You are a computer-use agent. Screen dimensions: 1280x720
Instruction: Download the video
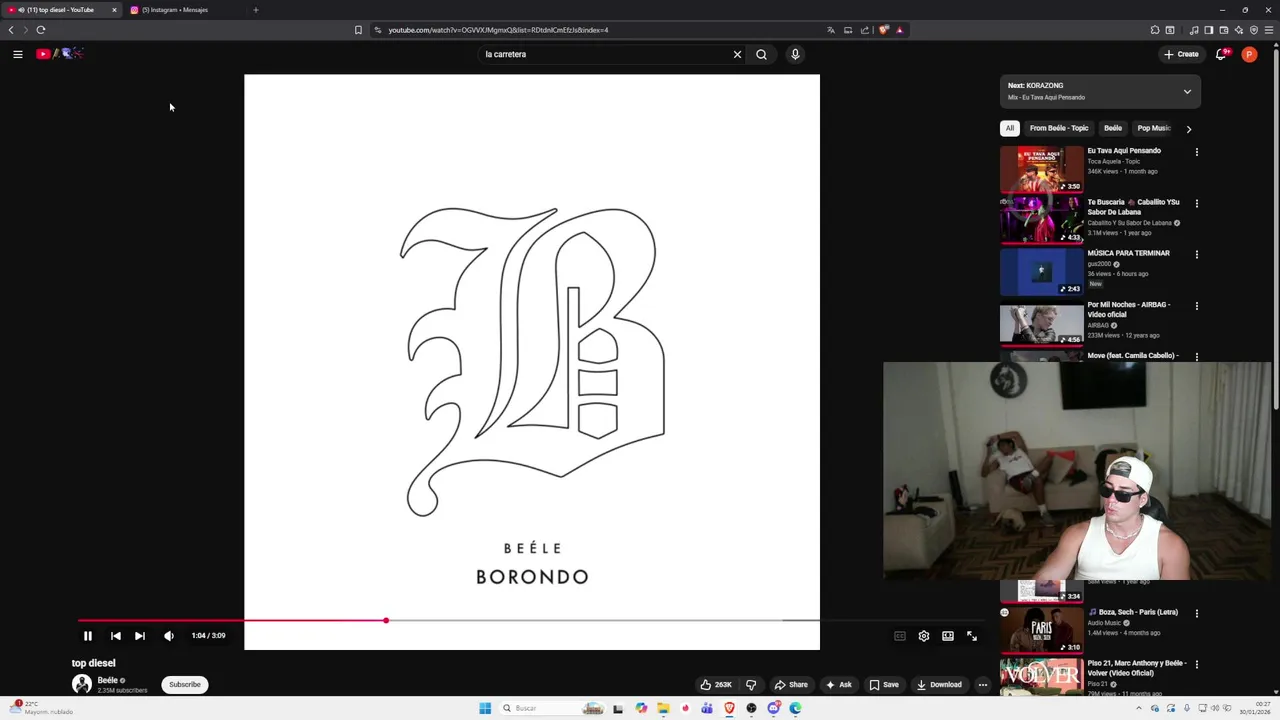coord(939,685)
